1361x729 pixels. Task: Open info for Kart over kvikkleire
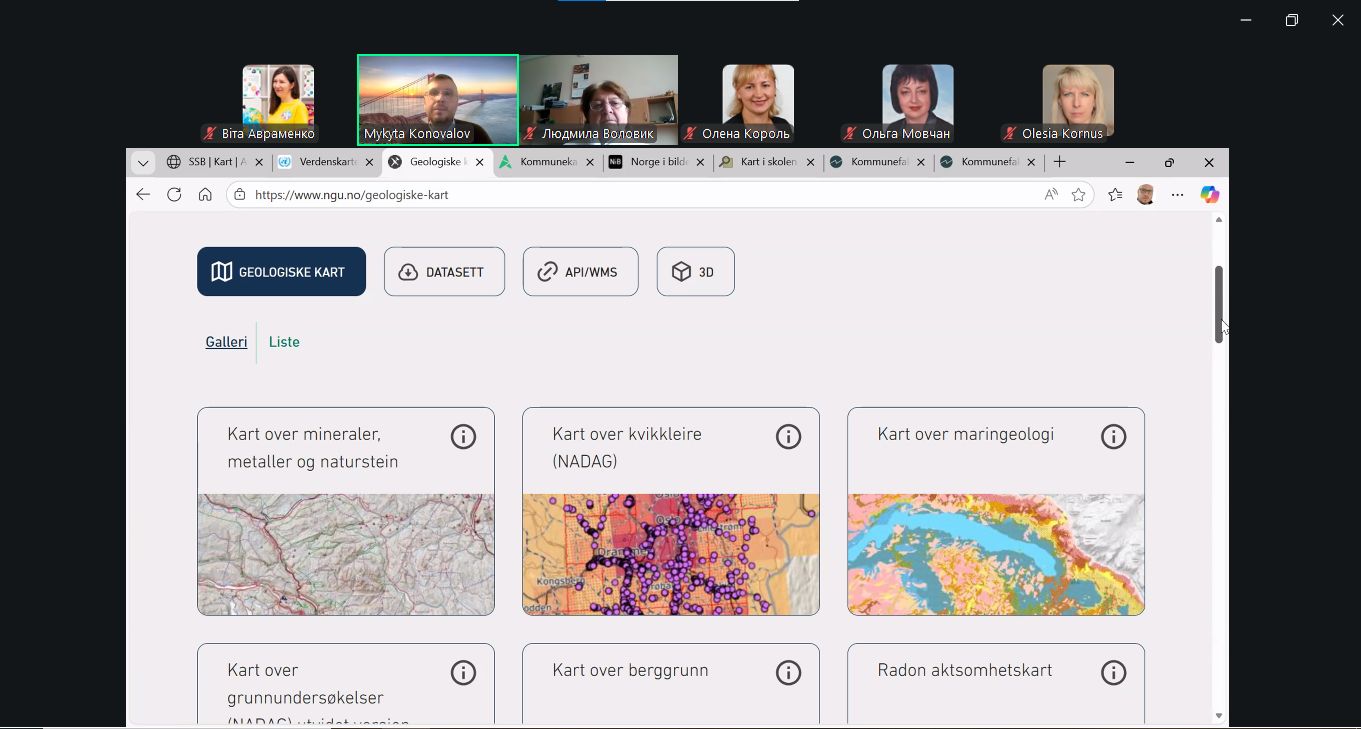pos(788,436)
